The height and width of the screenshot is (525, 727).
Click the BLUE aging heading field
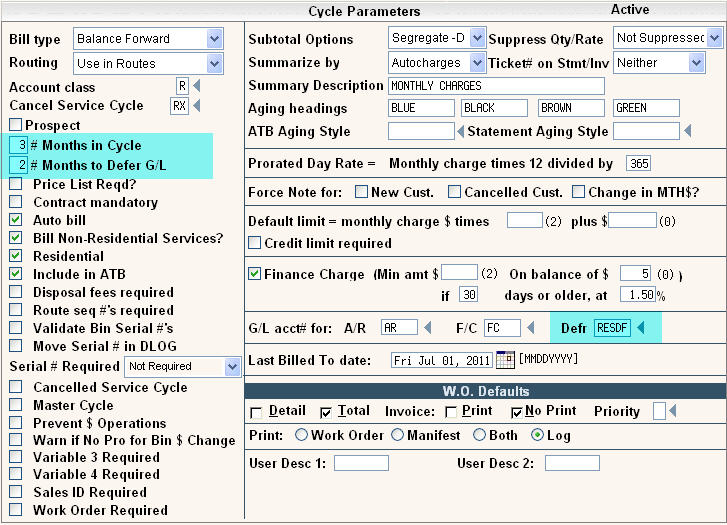tap(421, 108)
